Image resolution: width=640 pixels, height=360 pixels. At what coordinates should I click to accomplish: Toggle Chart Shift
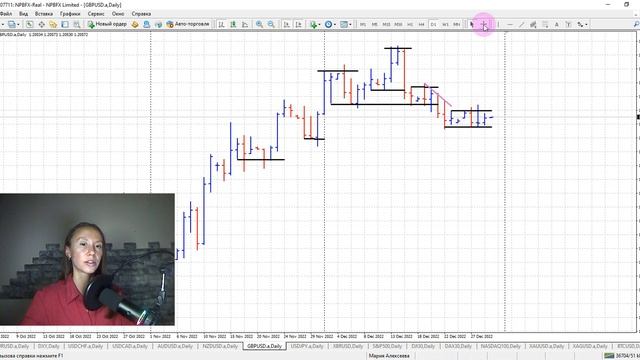click(298, 24)
